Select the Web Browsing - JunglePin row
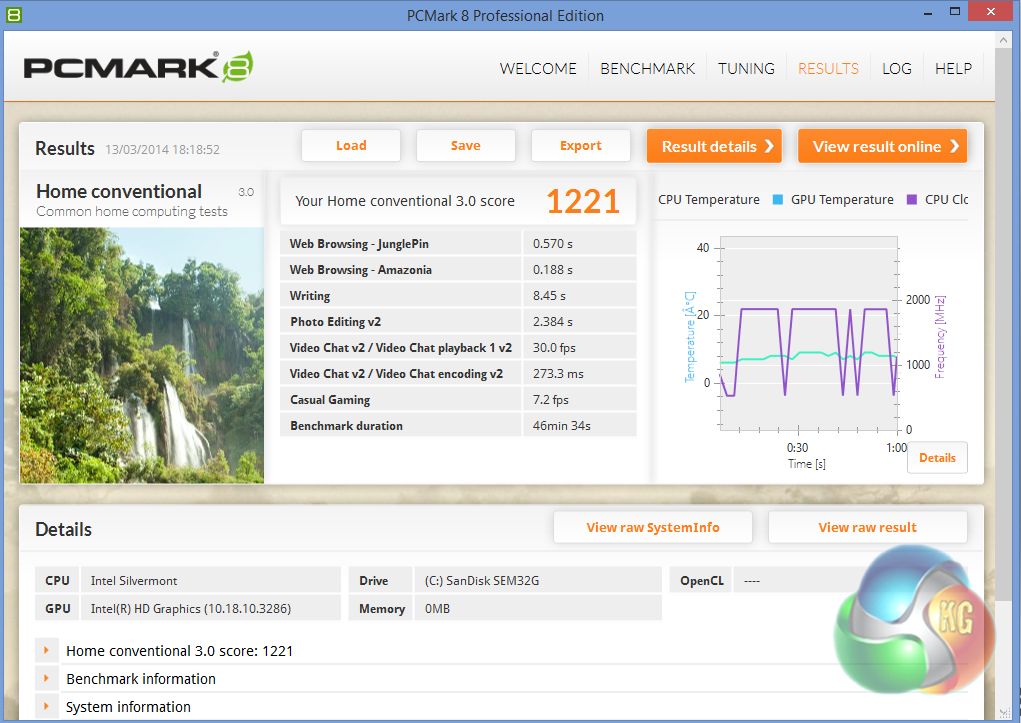 pos(458,244)
